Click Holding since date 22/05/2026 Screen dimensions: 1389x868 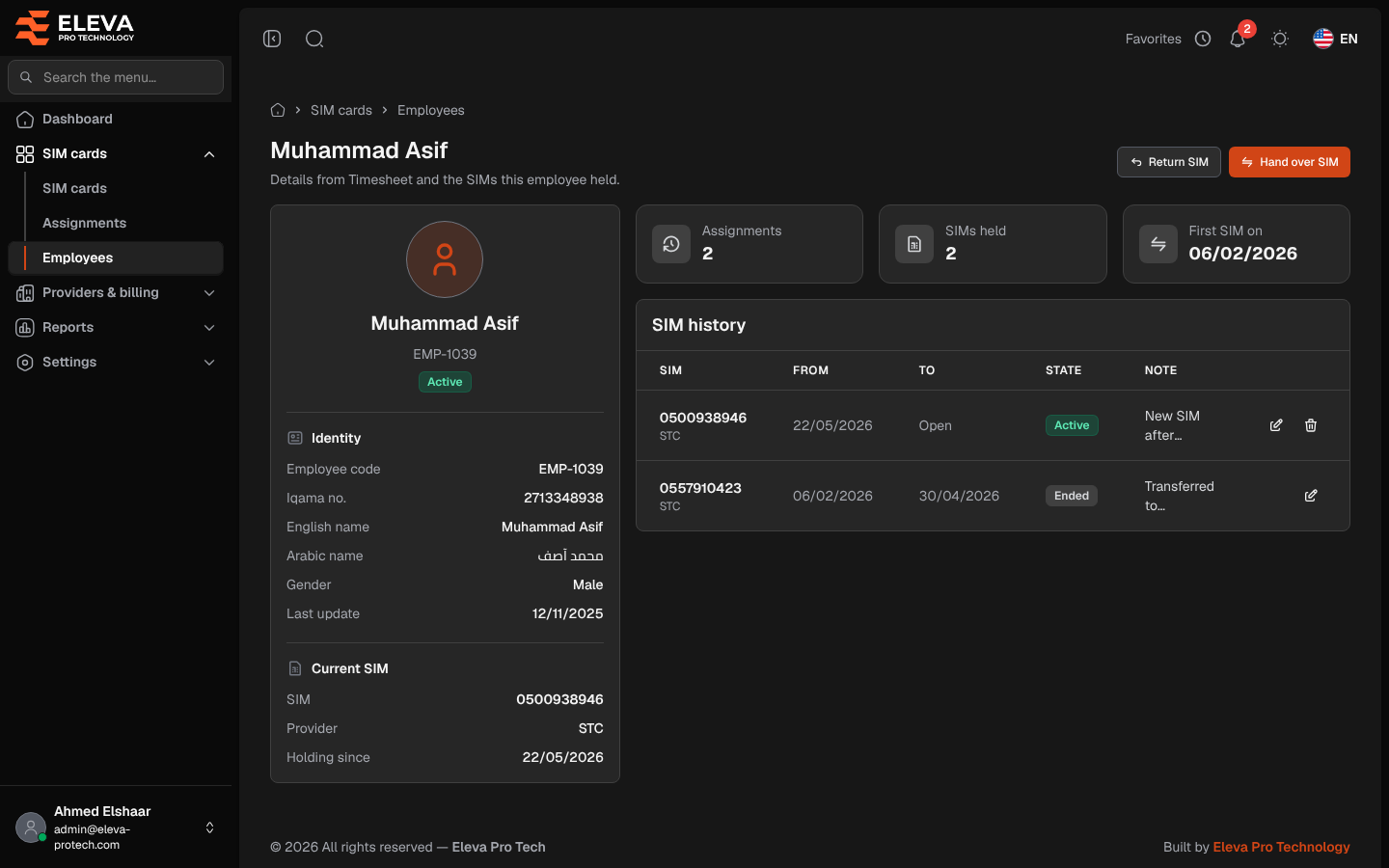(x=563, y=757)
